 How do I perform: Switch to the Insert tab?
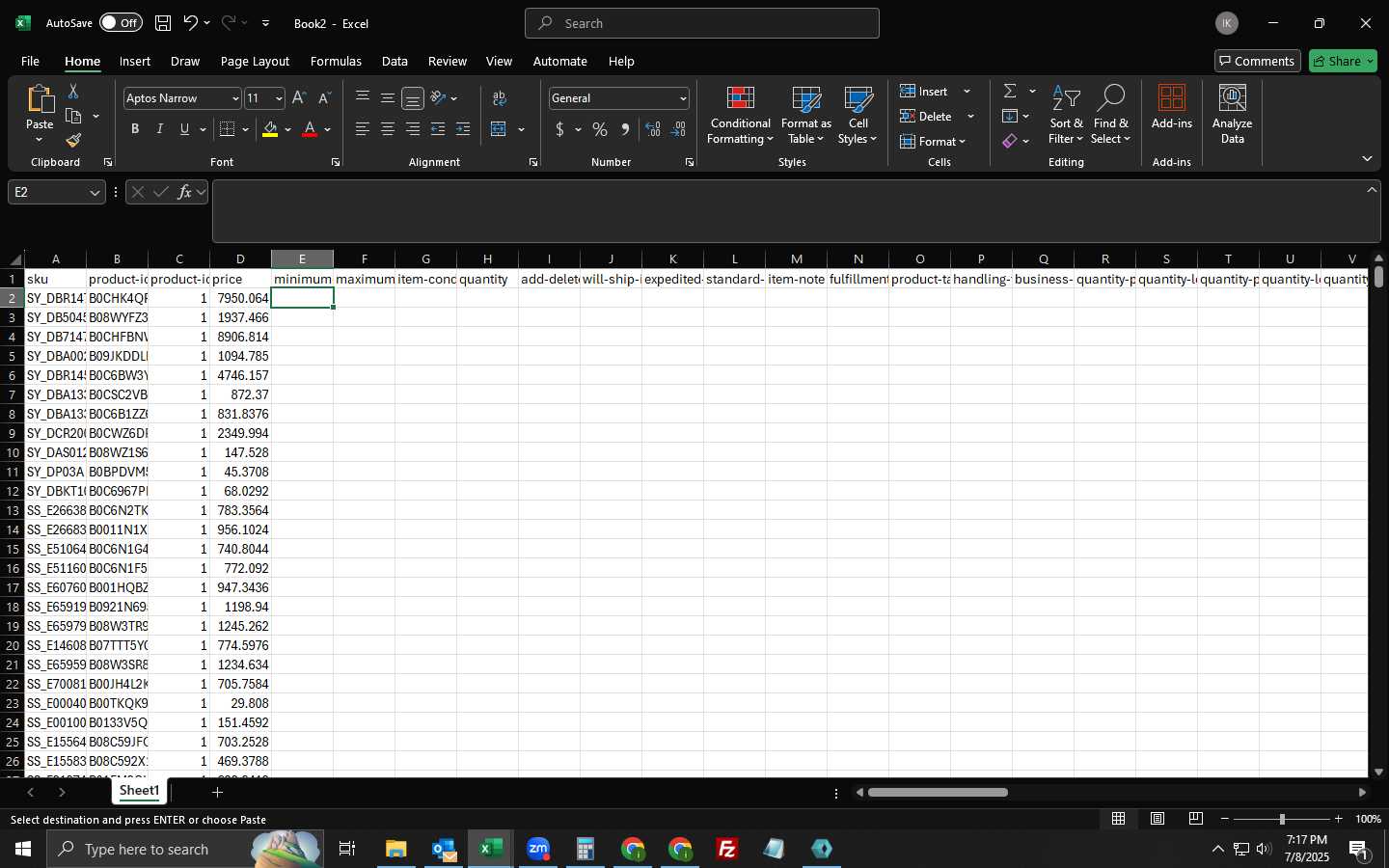coord(135,61)
